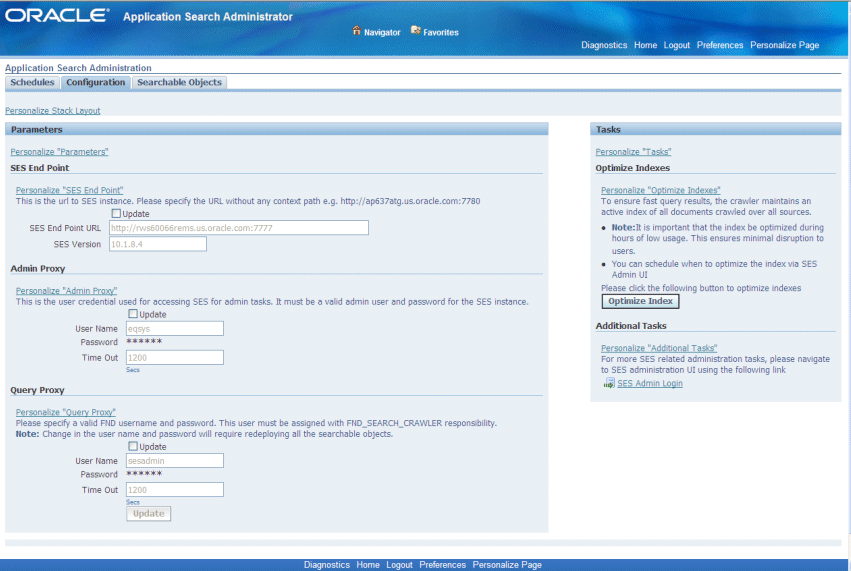Open the Personalize "Tasks" link
851x571 pixels.
pos(633,152)
